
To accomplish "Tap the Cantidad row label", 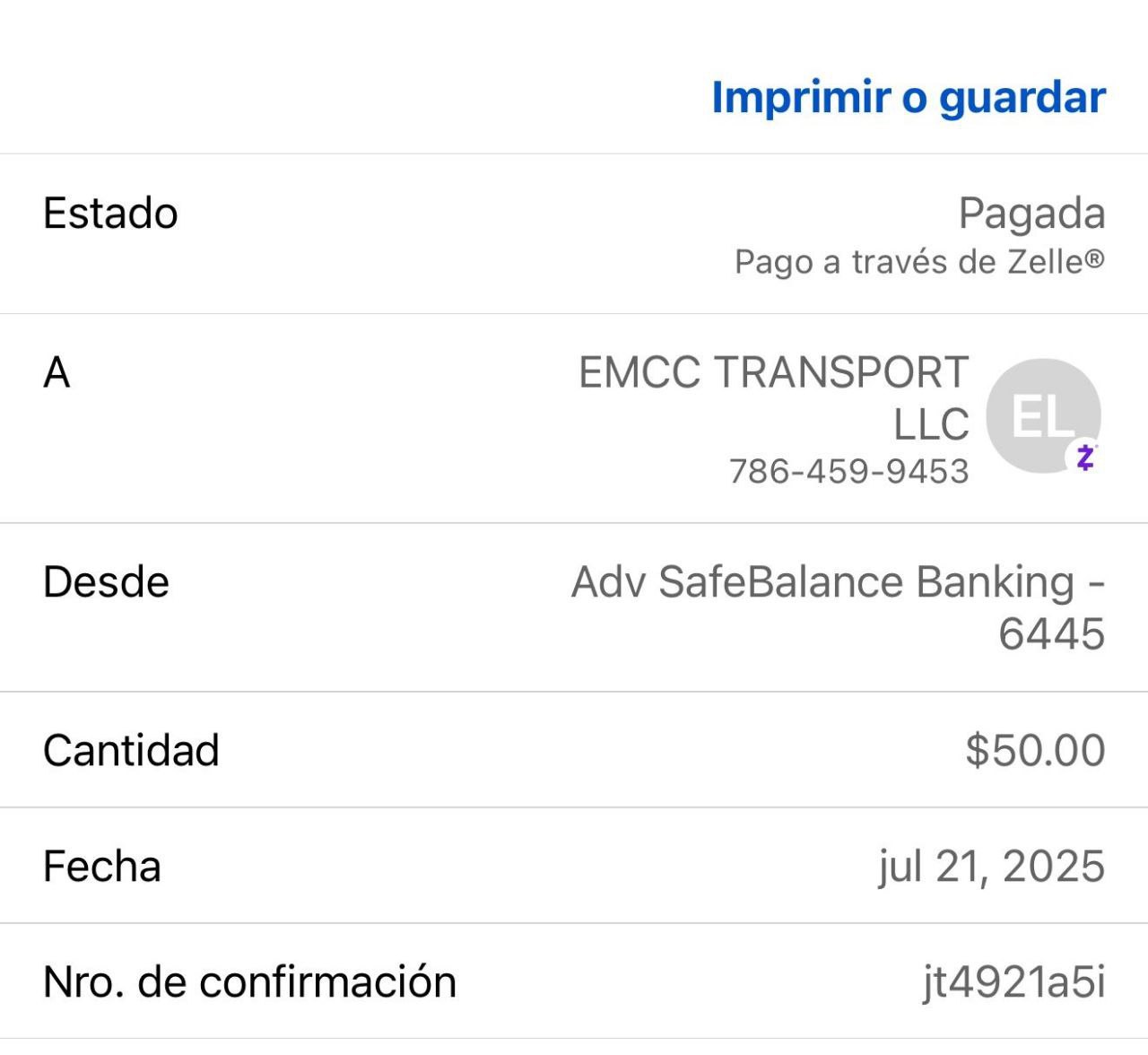I will [131, 751].
